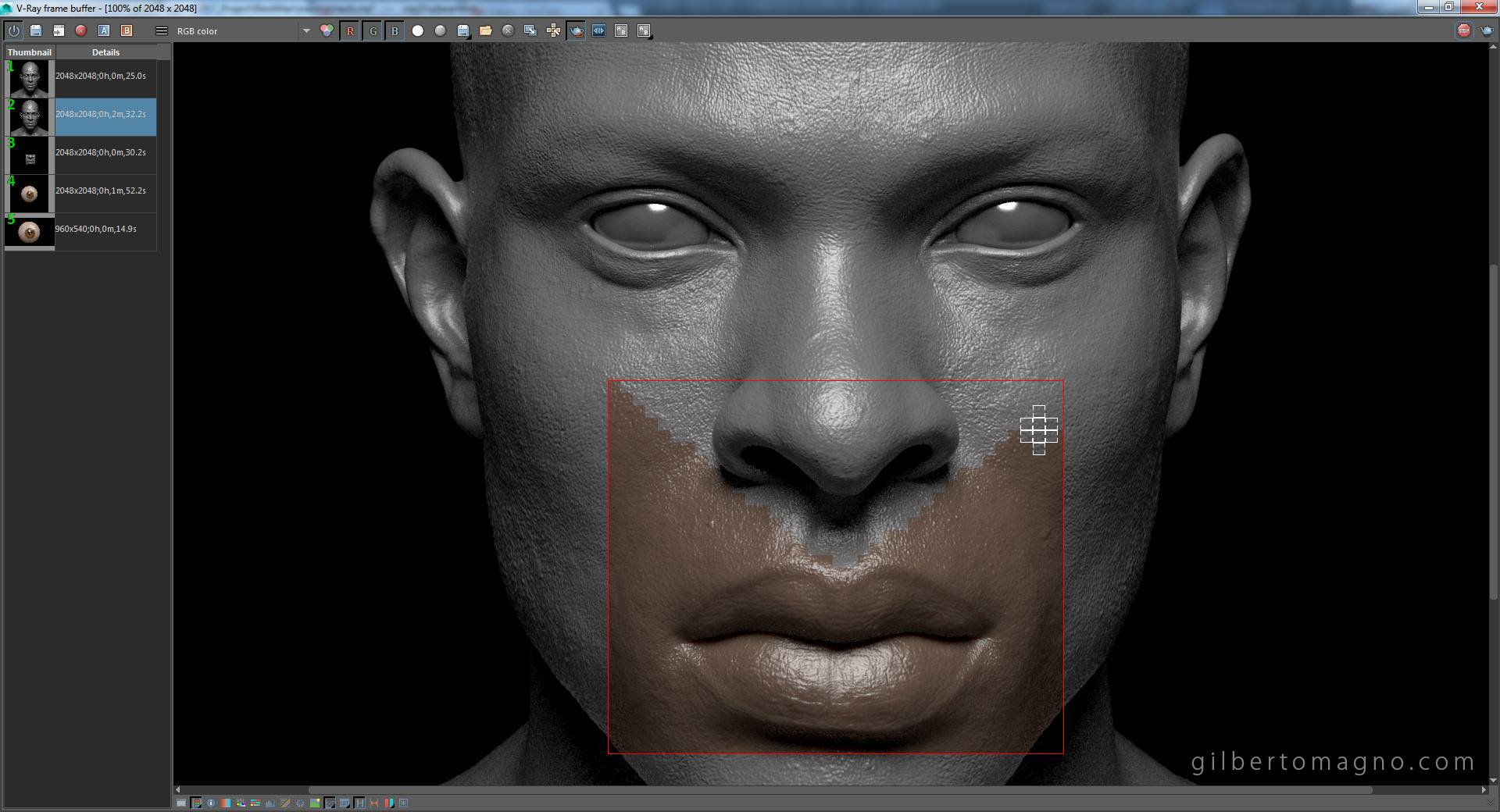Click the first A/B compare icon
1500x812 pixels.
pyautogui.click(x=621, y=30)
